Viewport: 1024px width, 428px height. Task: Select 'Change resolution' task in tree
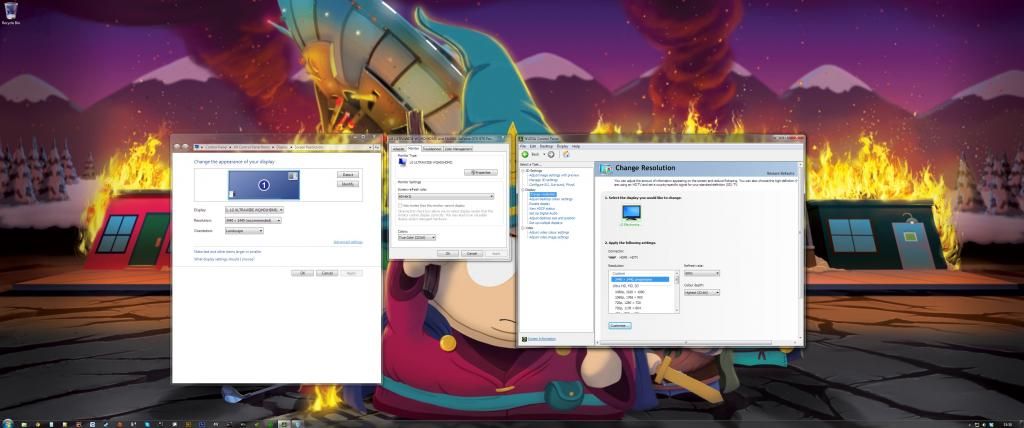click(543, 194)
